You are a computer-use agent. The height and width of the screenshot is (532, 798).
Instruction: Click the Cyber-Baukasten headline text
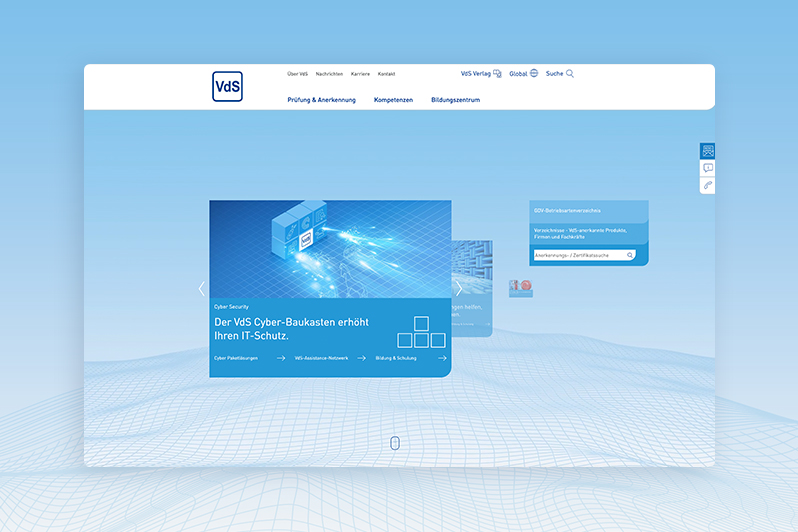coord(291,329)
